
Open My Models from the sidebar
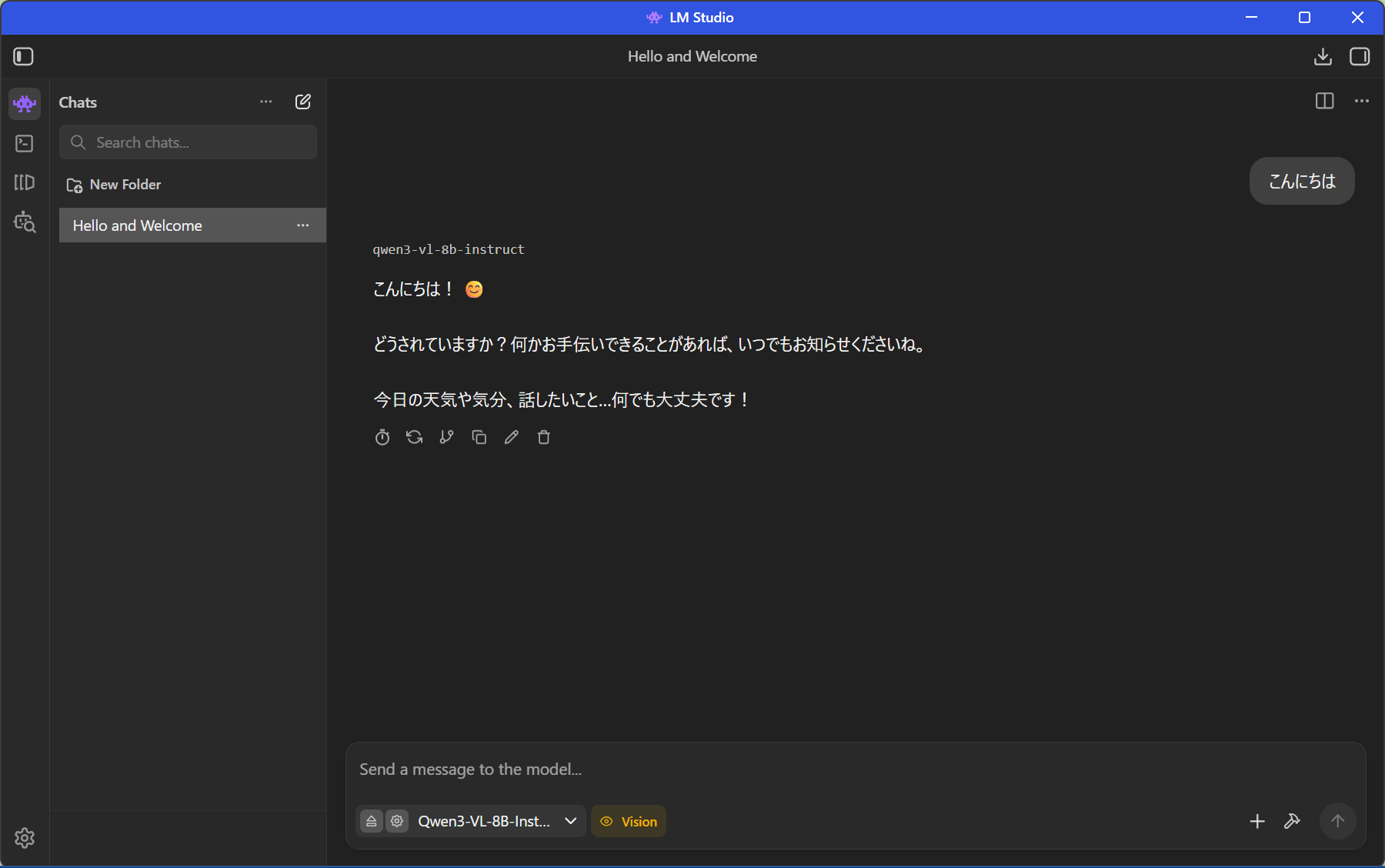(x=25, y=182)
